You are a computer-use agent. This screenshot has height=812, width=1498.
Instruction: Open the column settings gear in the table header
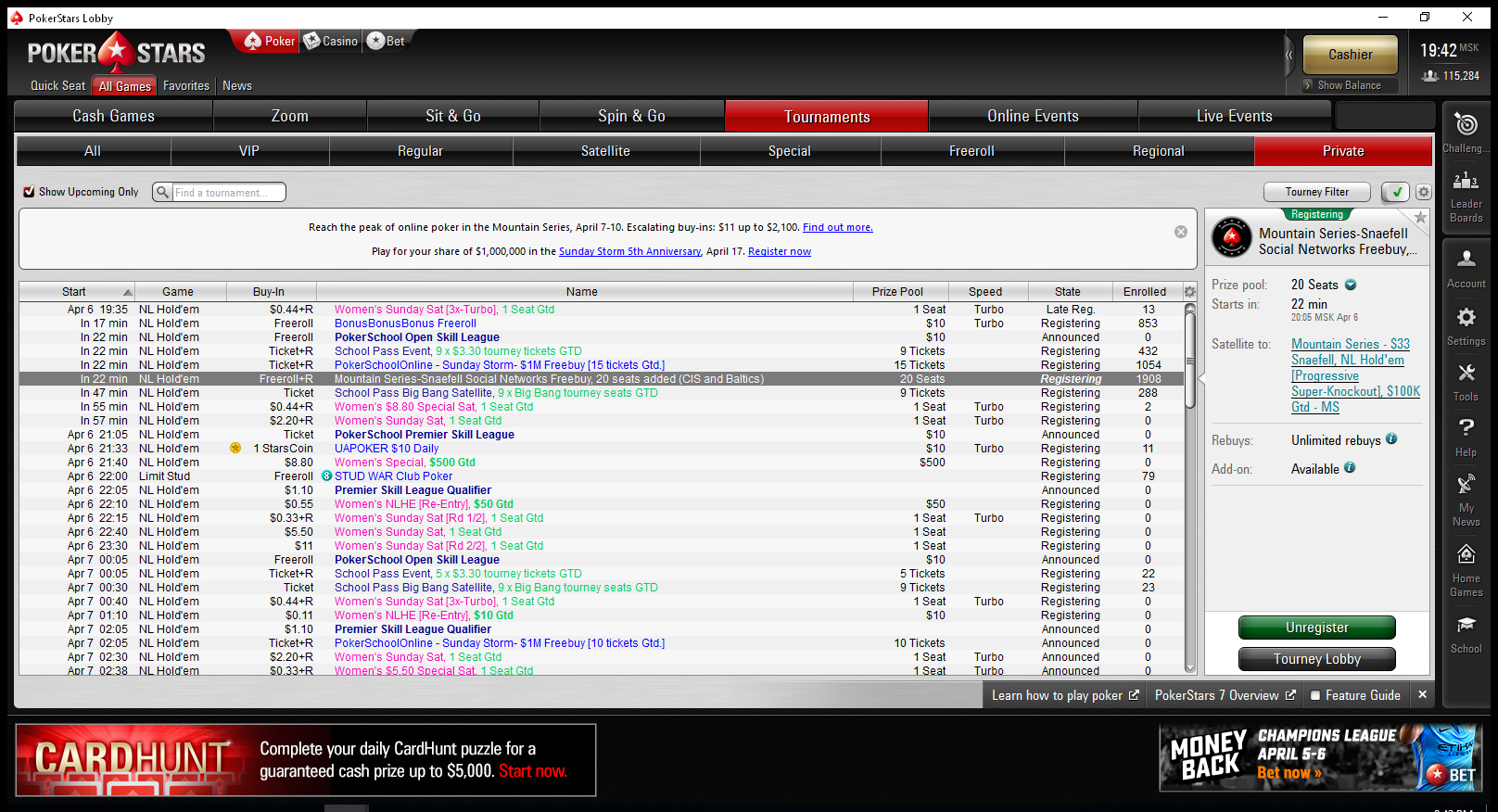click(x=1189, y=292)
